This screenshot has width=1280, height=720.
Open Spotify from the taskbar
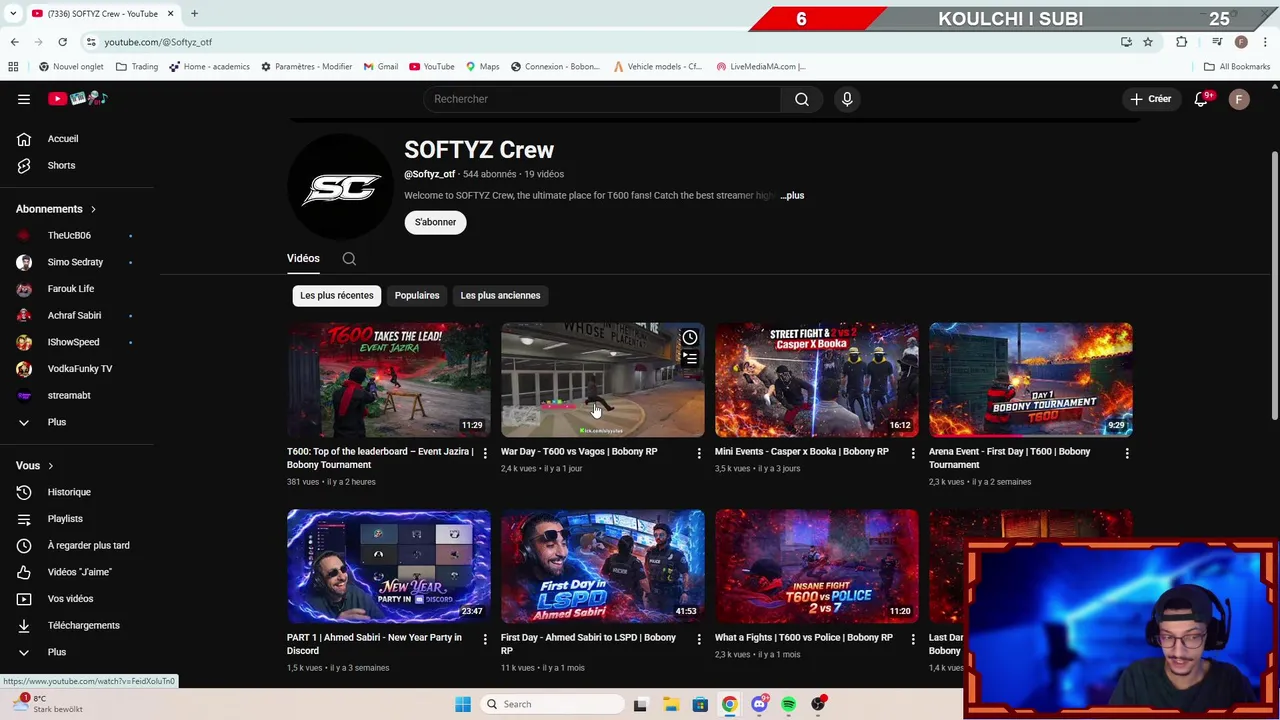[789, 704]
